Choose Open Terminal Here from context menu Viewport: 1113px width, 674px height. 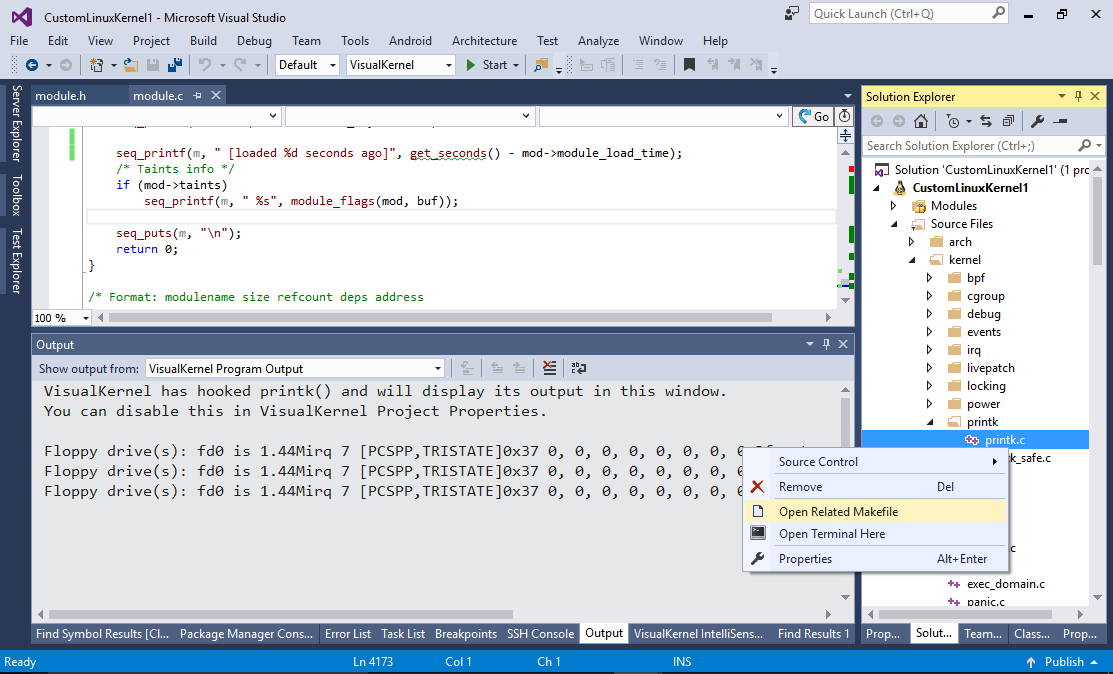tap(876, 534)
